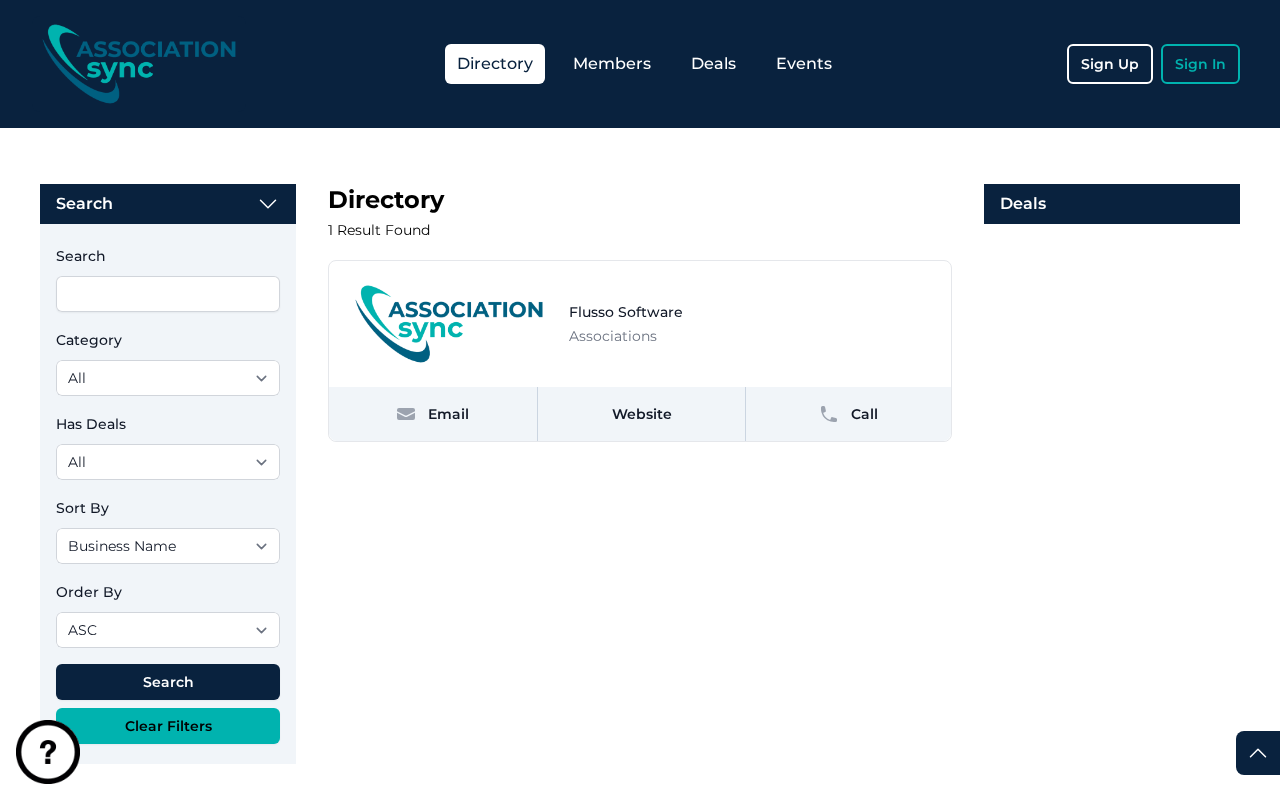Screen dimensions: 1280x800
Task: Open the Has Deals dropdown
Action: (x=168, y=462)
